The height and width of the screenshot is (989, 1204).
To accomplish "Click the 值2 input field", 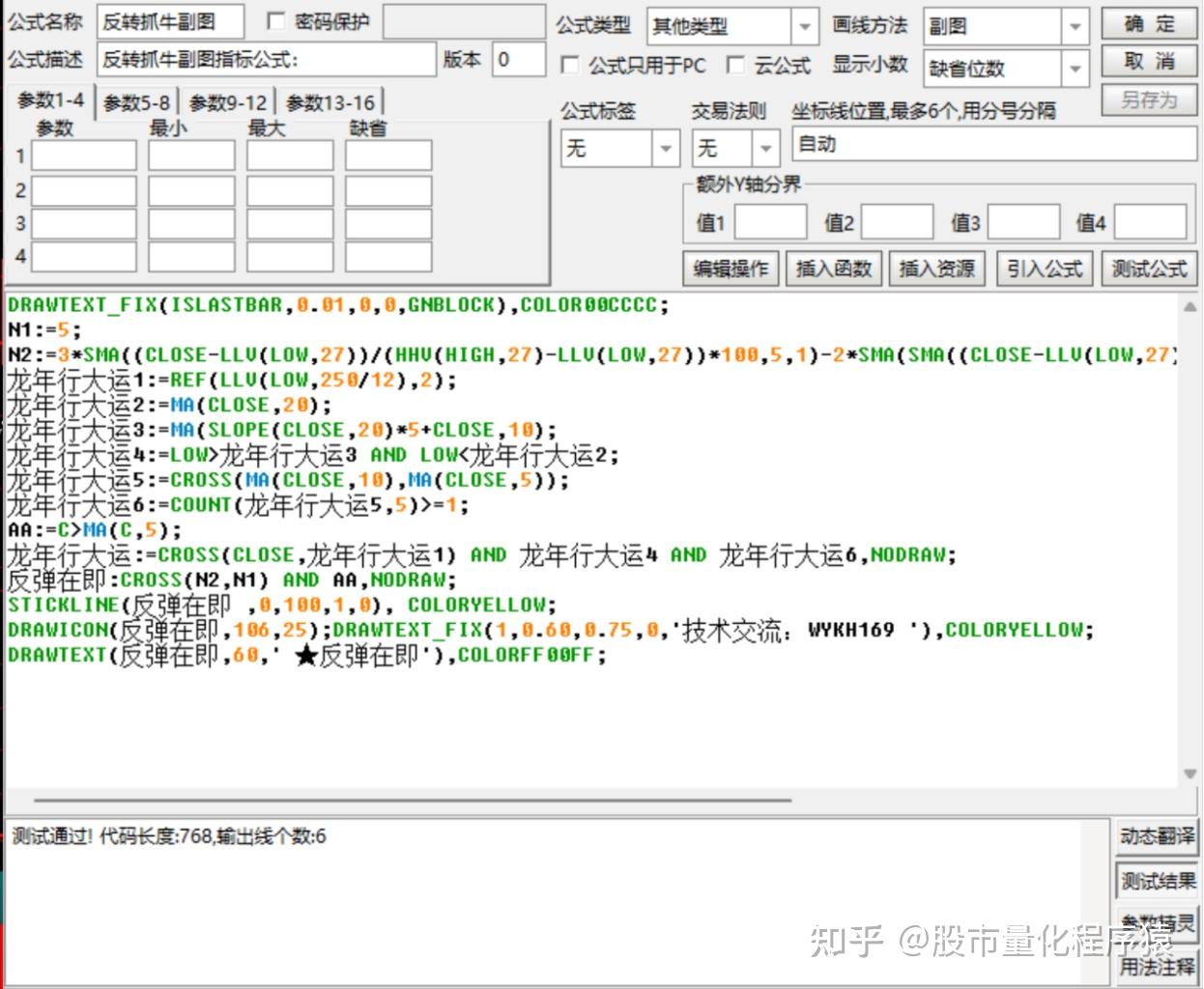I will click(897, 222).
